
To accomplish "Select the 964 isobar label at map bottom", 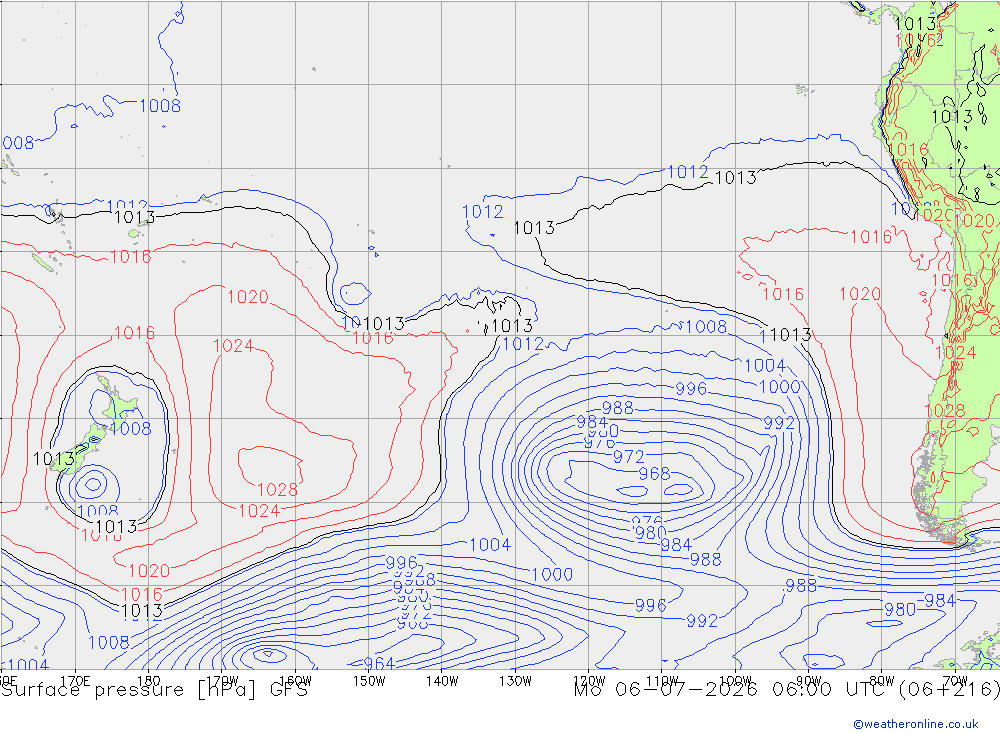I will coord(379,663).
